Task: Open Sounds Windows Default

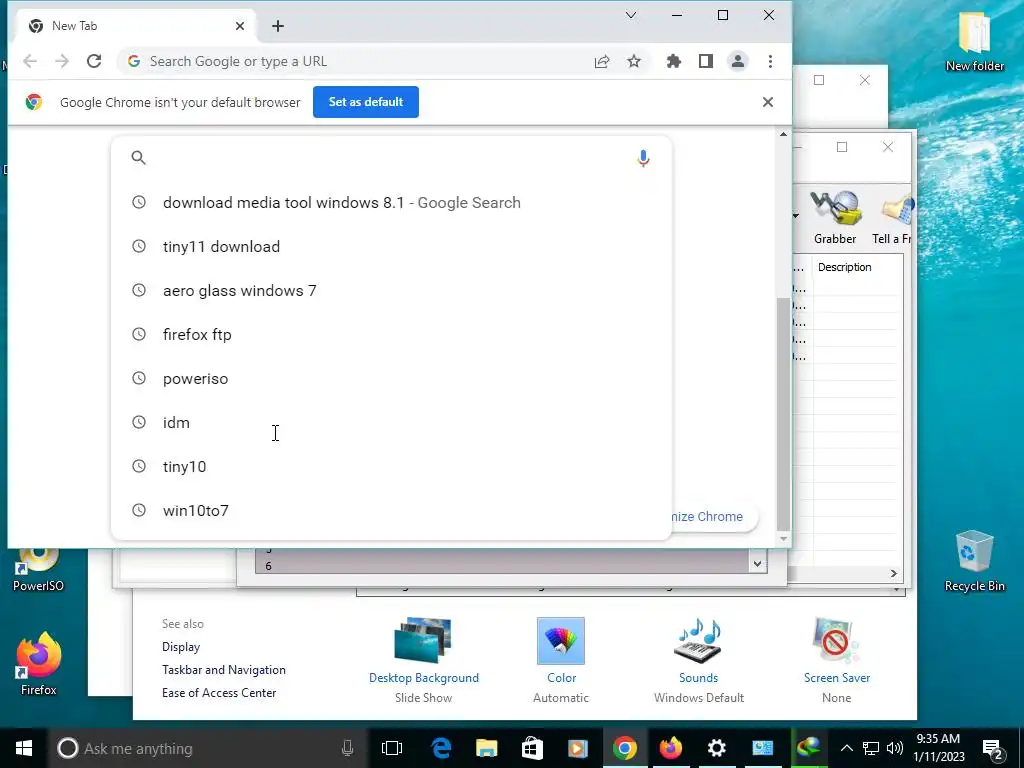Action: click(x=699, y=660)
